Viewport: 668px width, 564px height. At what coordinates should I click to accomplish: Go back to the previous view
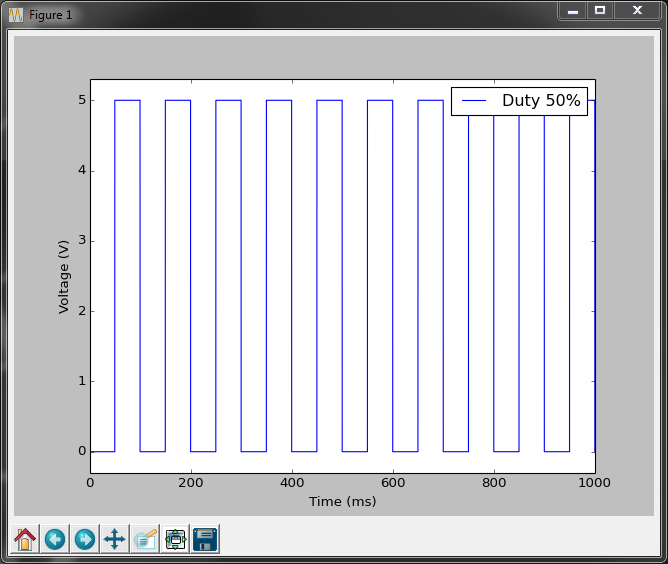pyautogui.click(x=55, y=540)
